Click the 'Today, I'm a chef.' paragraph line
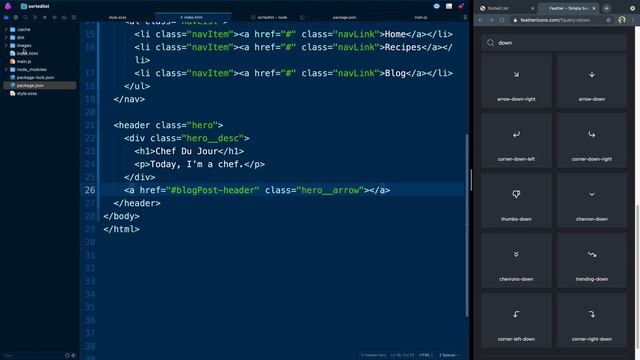 [x=200, y=164]
